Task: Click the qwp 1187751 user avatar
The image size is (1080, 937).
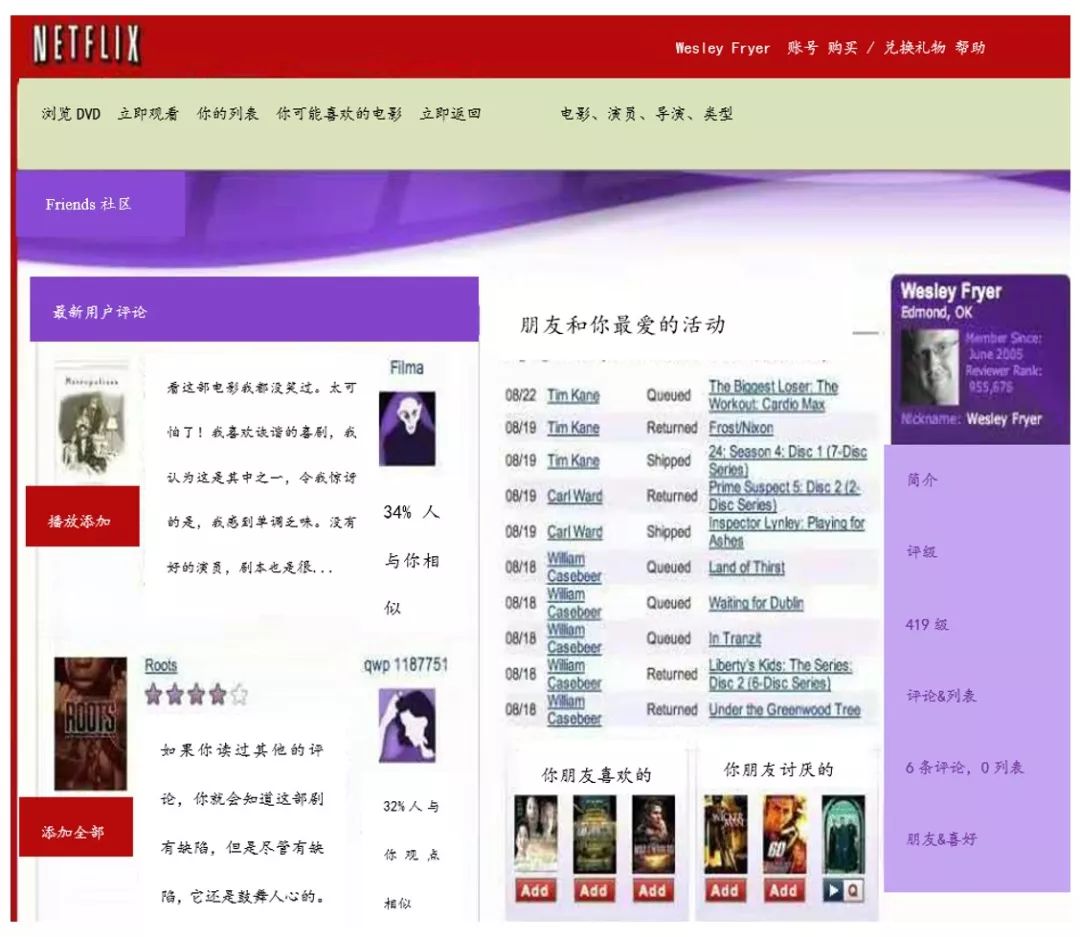Action: click(x=407, y=725)
